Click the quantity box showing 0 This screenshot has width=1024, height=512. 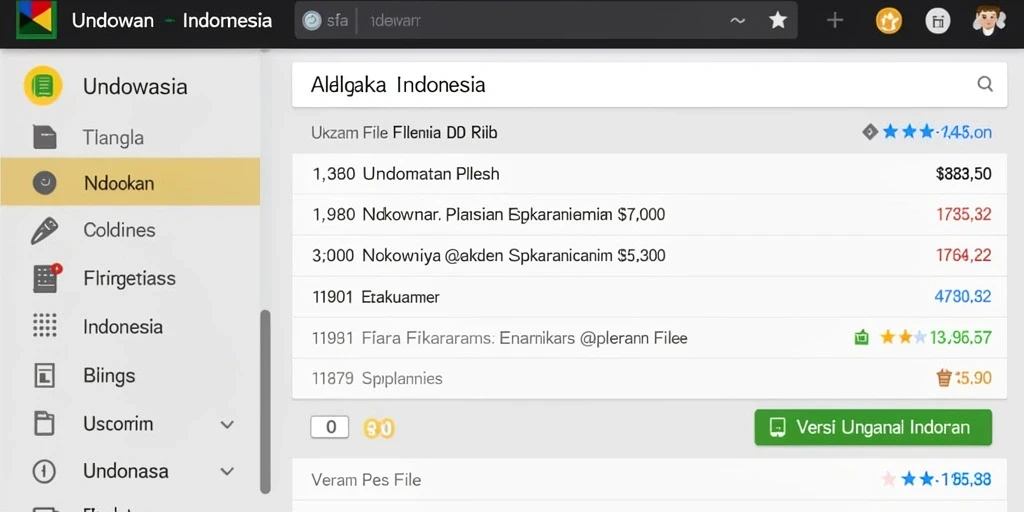pyautogui.click(x=330, y=427)
